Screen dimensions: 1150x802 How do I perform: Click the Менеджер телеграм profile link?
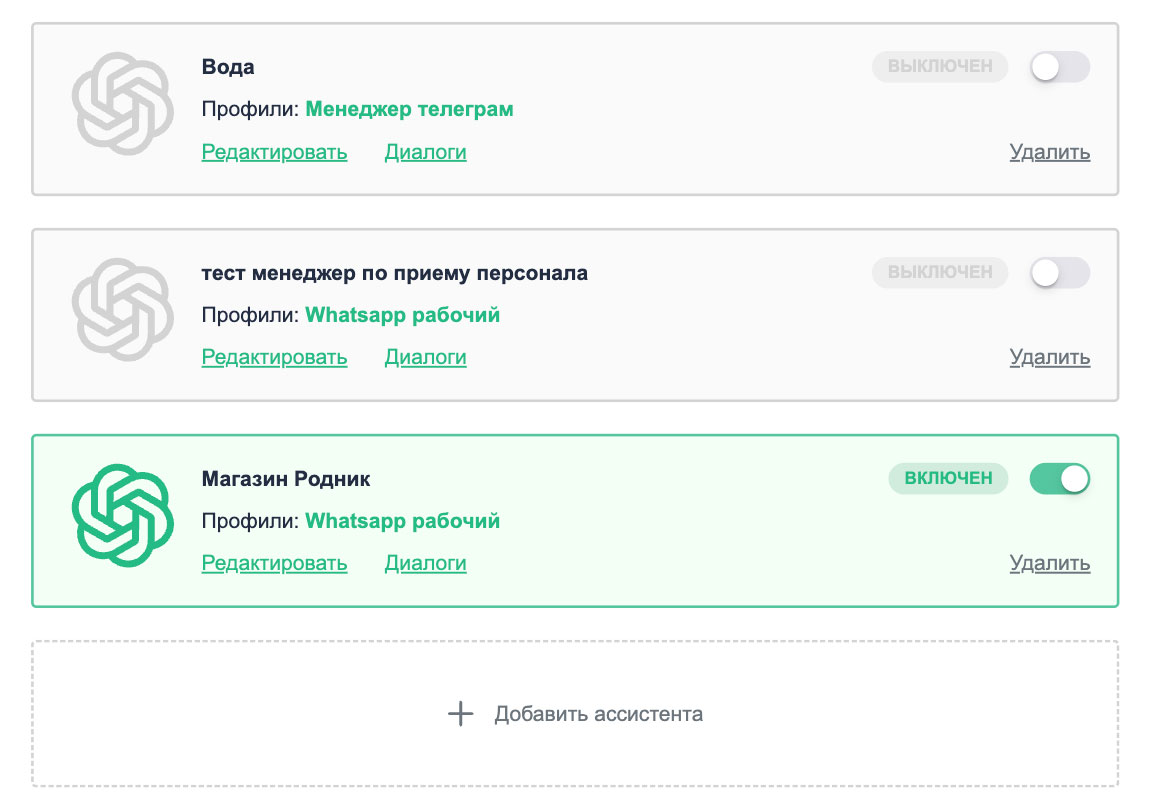click(409, 109)
